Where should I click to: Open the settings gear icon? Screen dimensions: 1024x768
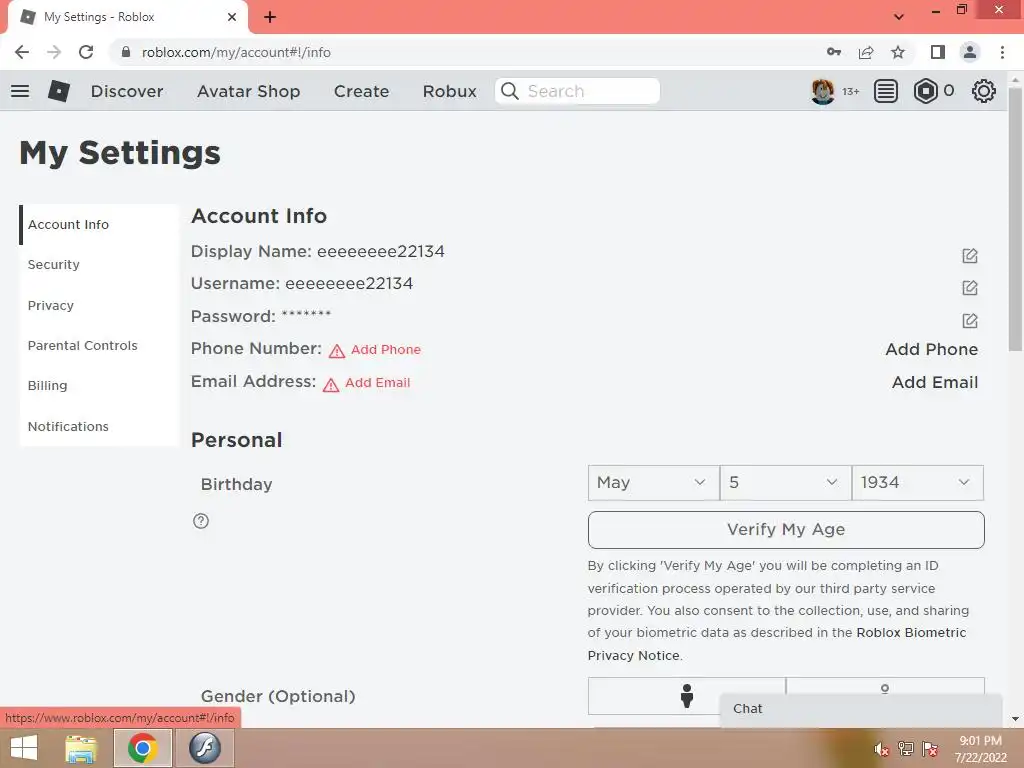click(x=984, y=91)
